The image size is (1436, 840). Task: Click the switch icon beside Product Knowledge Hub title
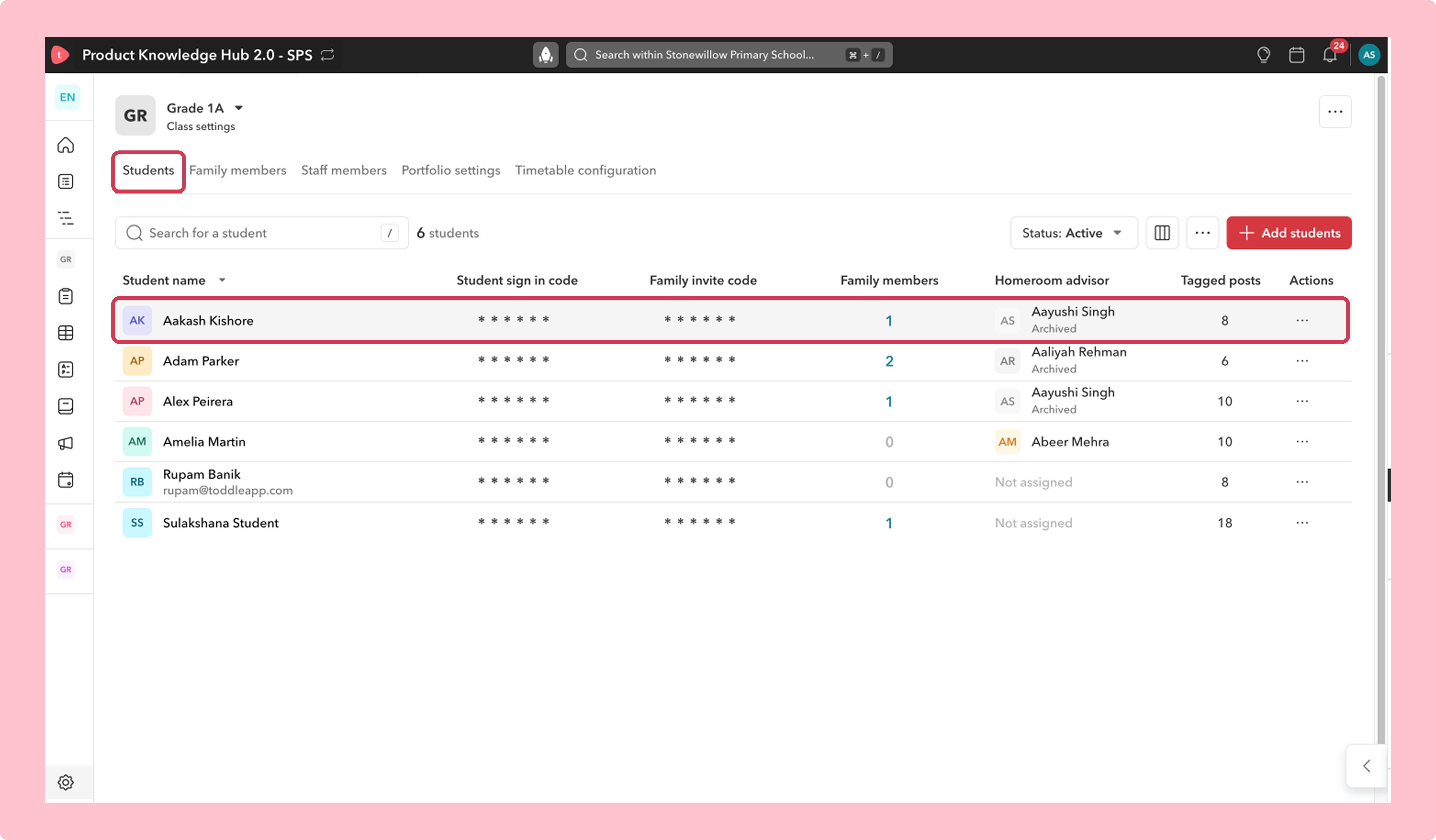pos(327,55)
